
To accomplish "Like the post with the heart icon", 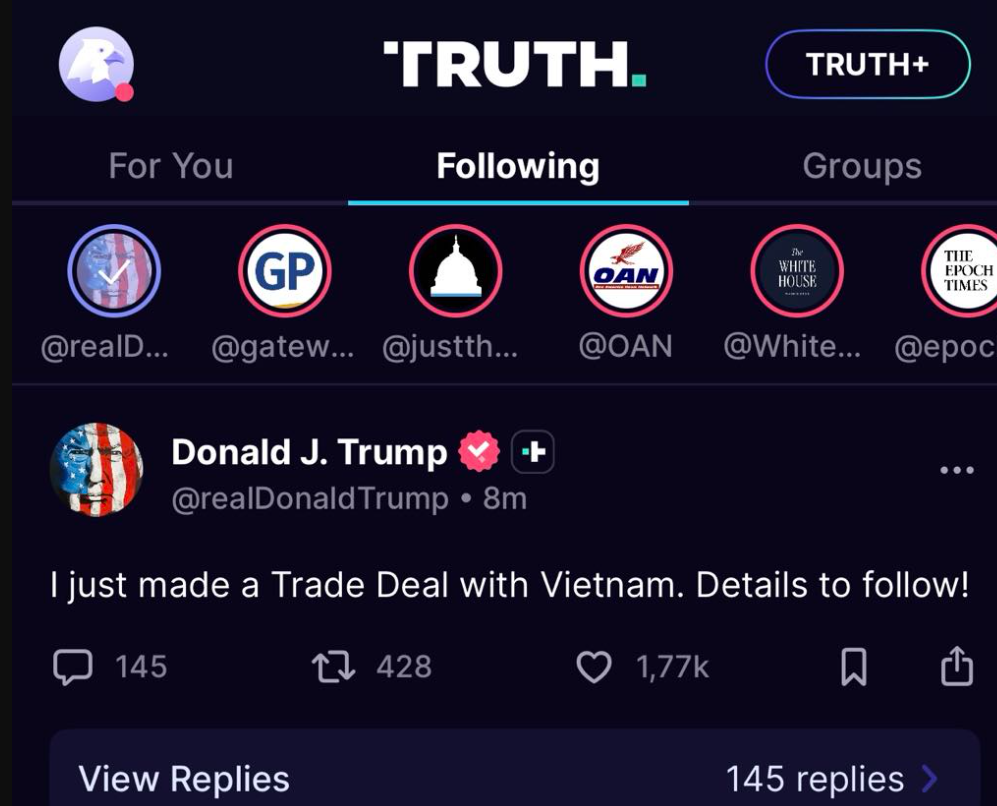I will point(594,667).
